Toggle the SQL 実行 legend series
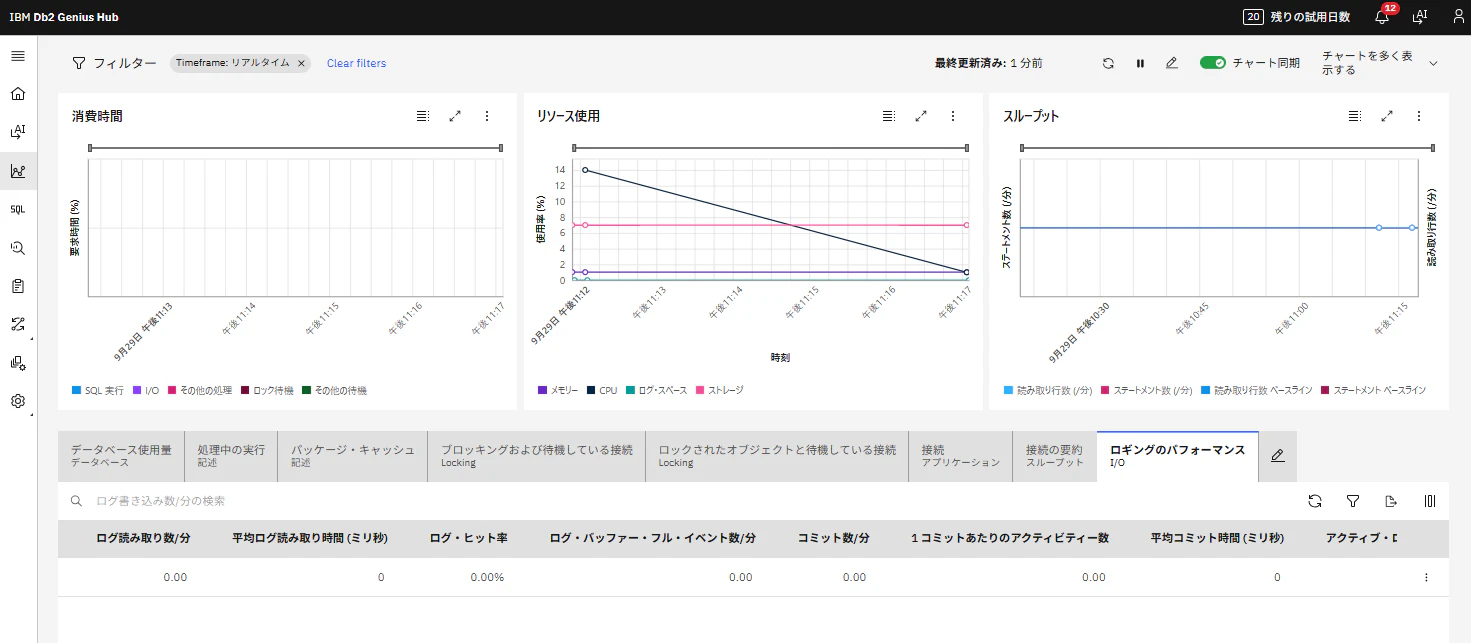This screenshot has height=643, width=1471. tap(98, 390)
